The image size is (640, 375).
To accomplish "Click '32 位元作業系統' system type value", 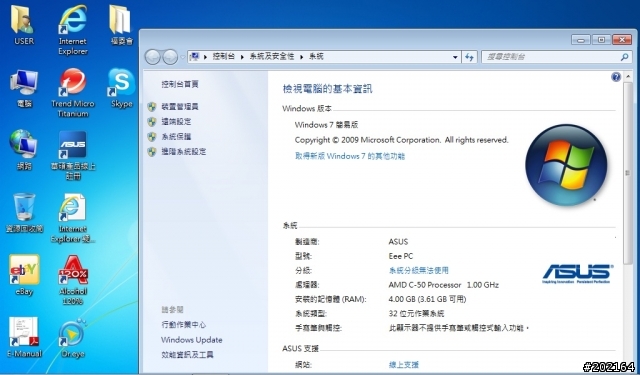I will 416,313.
